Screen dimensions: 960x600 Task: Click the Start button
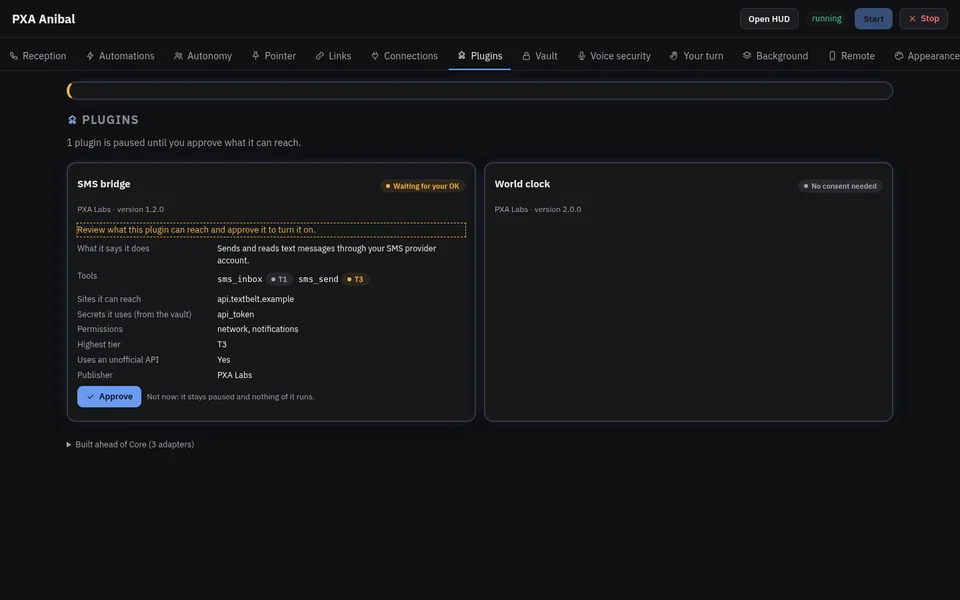click(x=873, y=19)
